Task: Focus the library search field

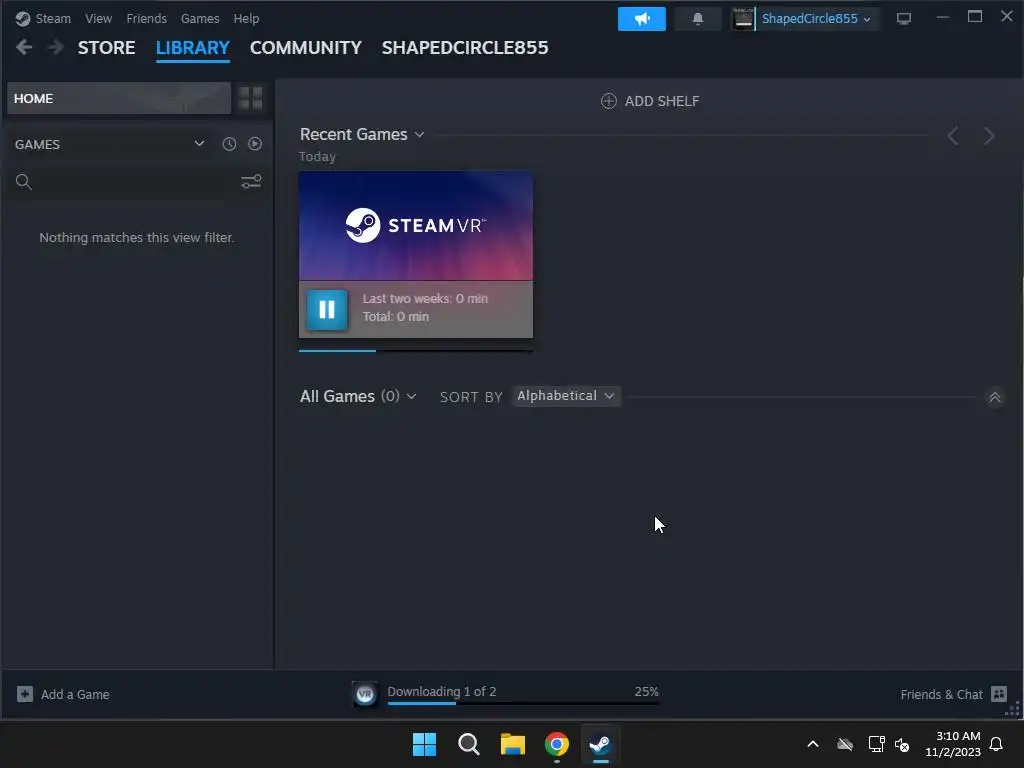Action: [x=134, y=182]
